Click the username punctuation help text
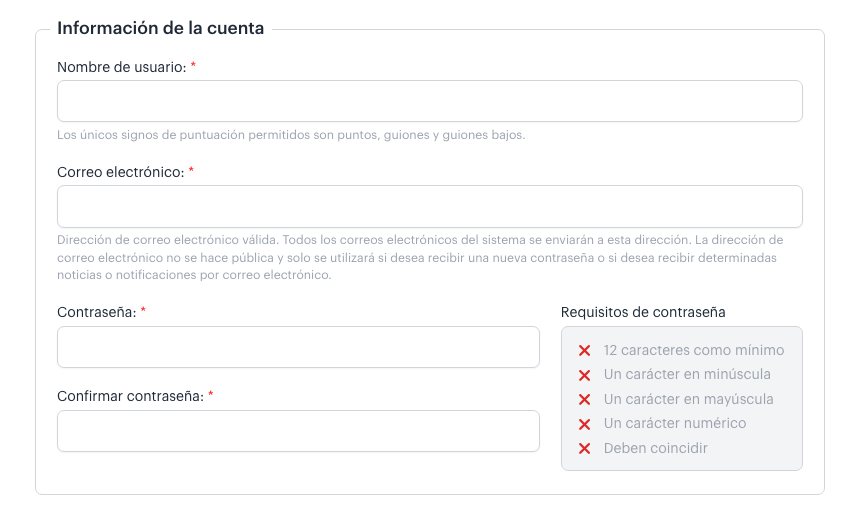Viewport: 860px width, 520px height. 291,135
